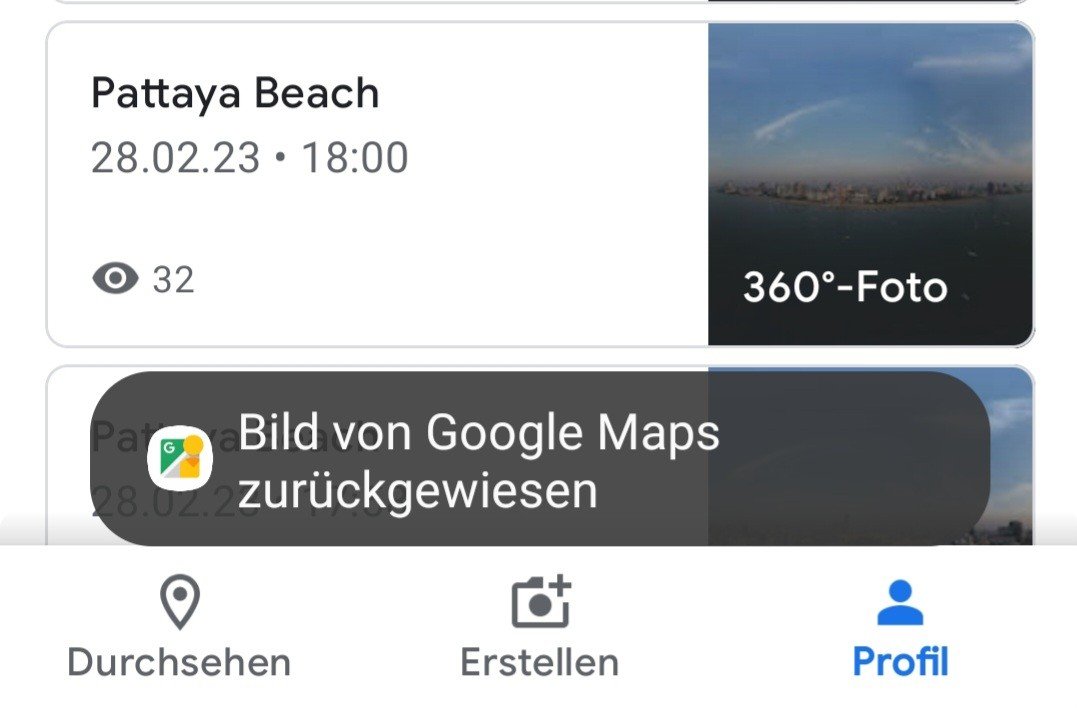
Task: Tap the partially visible card at the top
Action: 540,2
